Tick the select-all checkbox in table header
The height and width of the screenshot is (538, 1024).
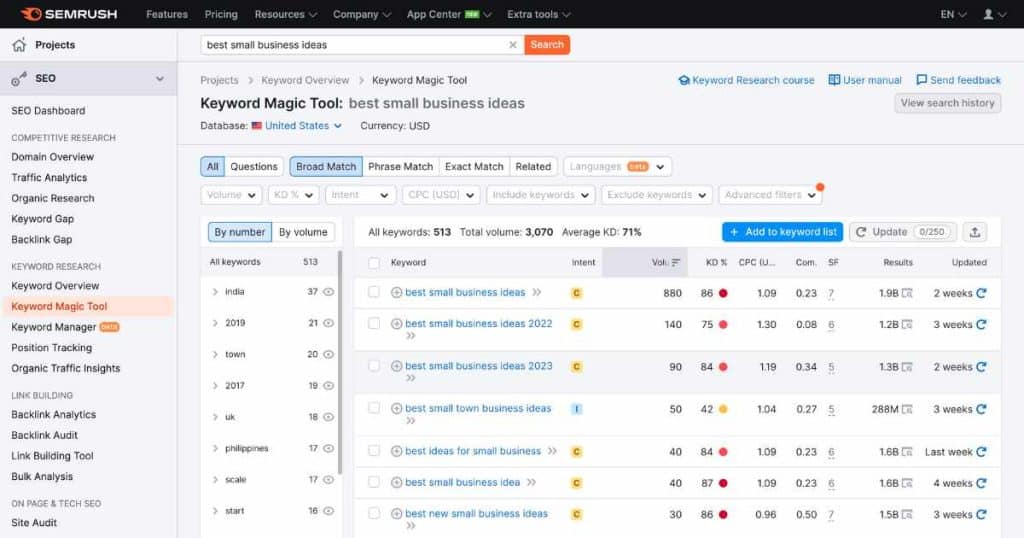tap(374, 262)
